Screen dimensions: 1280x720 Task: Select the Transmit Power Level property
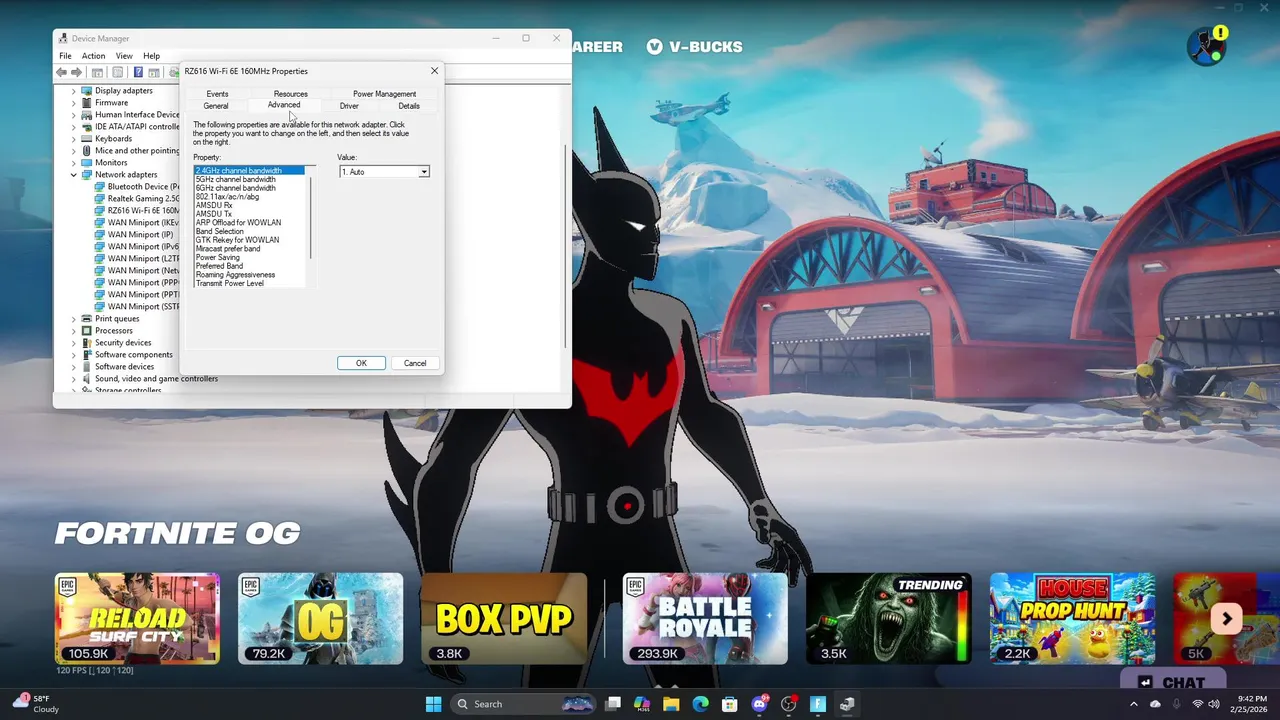pyautogui.click(x=230, y=283)
